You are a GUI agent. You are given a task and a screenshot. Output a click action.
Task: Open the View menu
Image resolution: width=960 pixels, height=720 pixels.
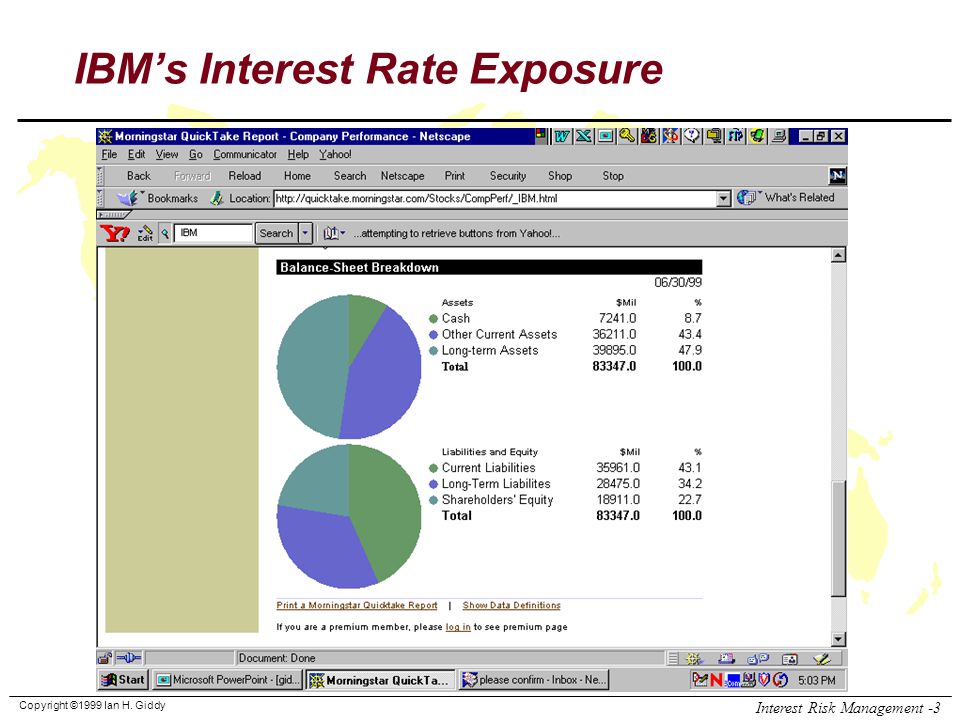[x=167, y=154]
